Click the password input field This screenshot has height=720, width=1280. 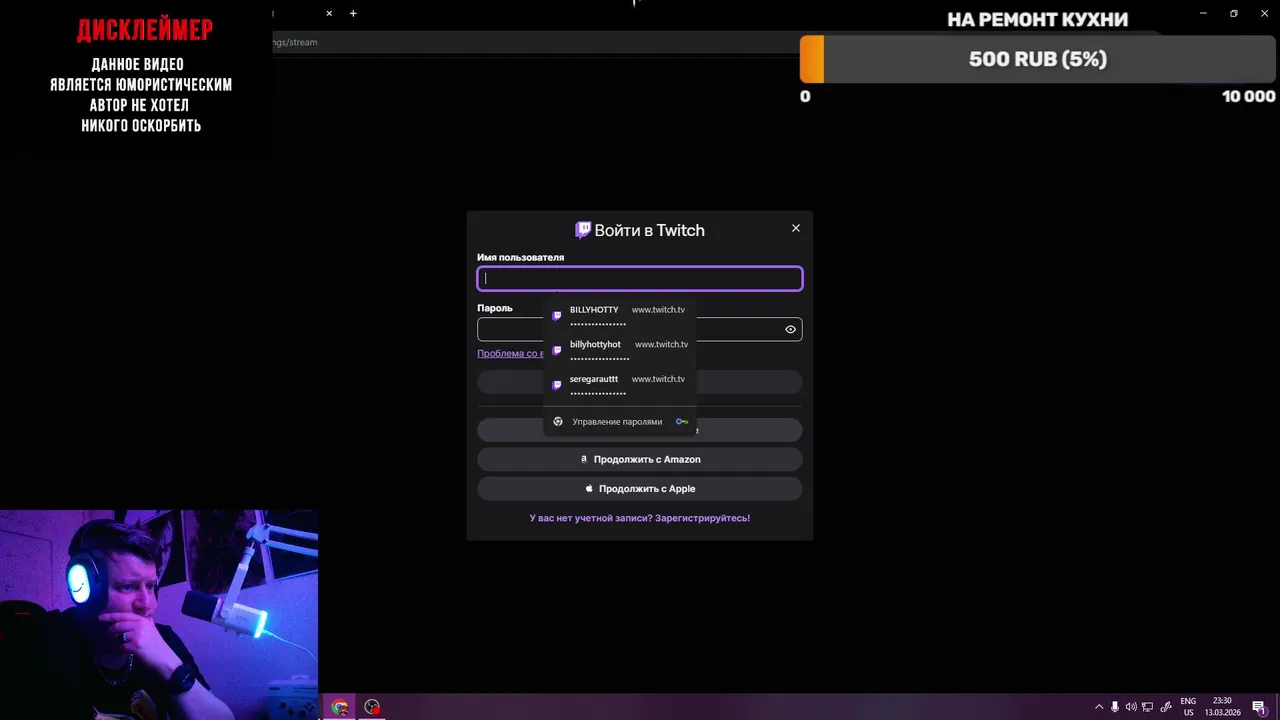point(640,329)
